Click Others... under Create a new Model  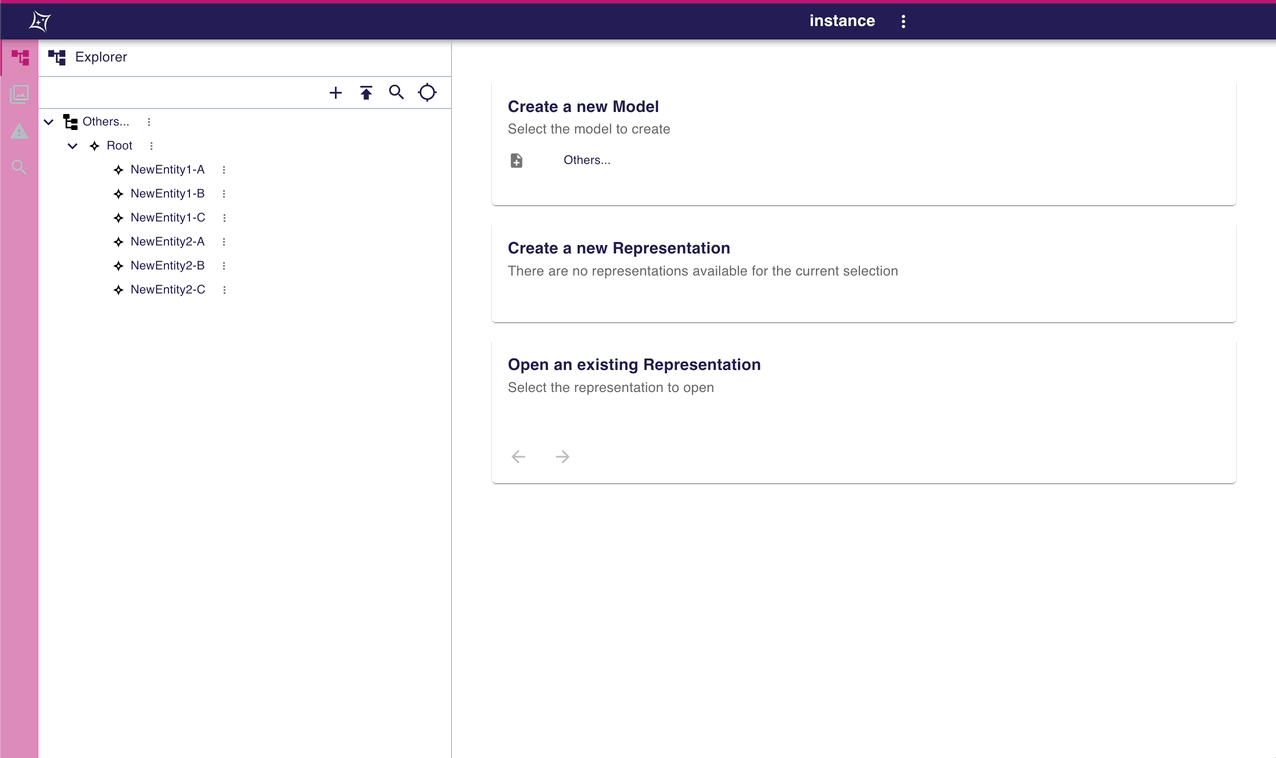[586, 160]
